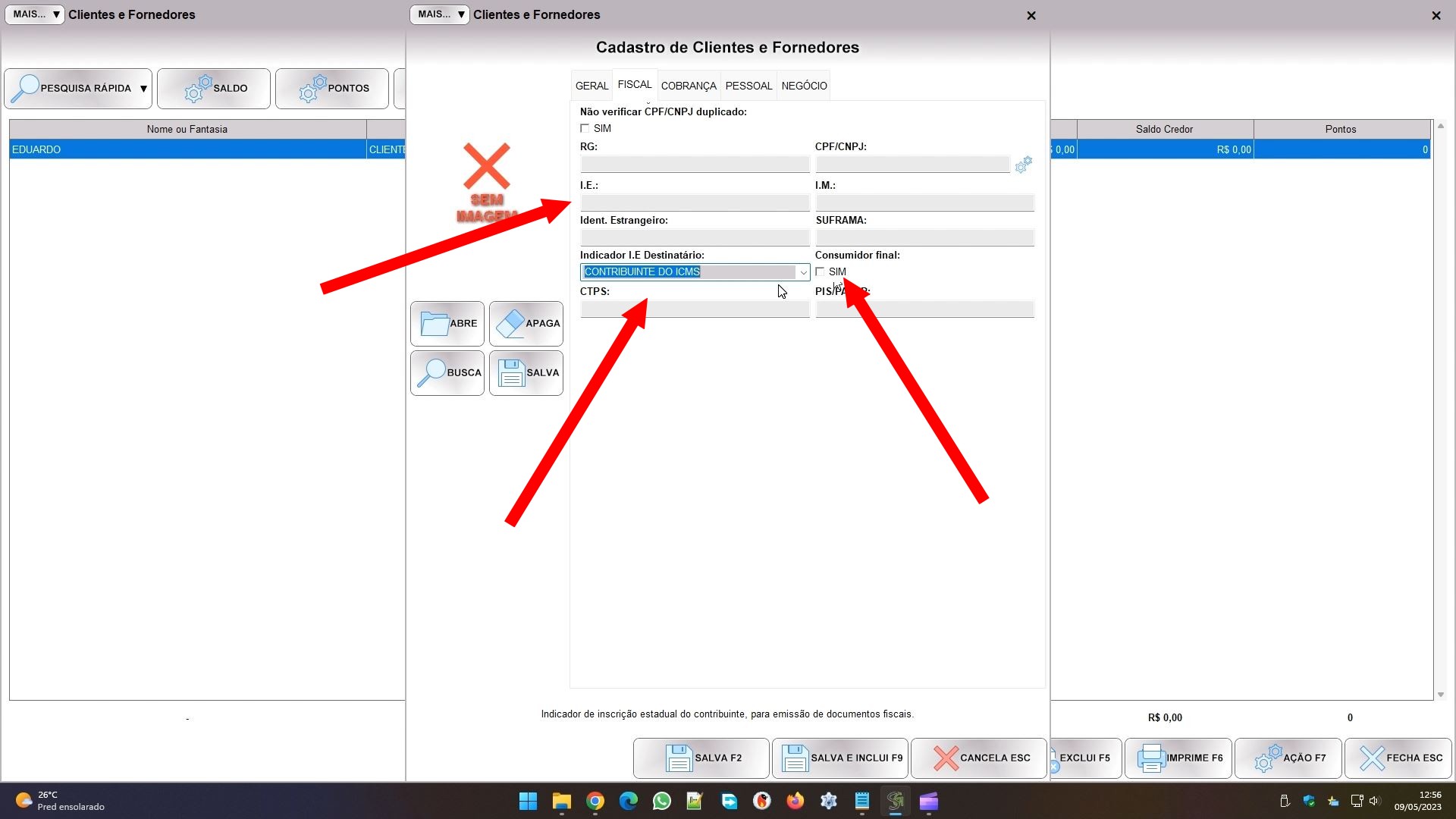Expand Indicador I.E Destinatário combo box
Screen dimensions: 1456x819
click(x=803, y=272)
